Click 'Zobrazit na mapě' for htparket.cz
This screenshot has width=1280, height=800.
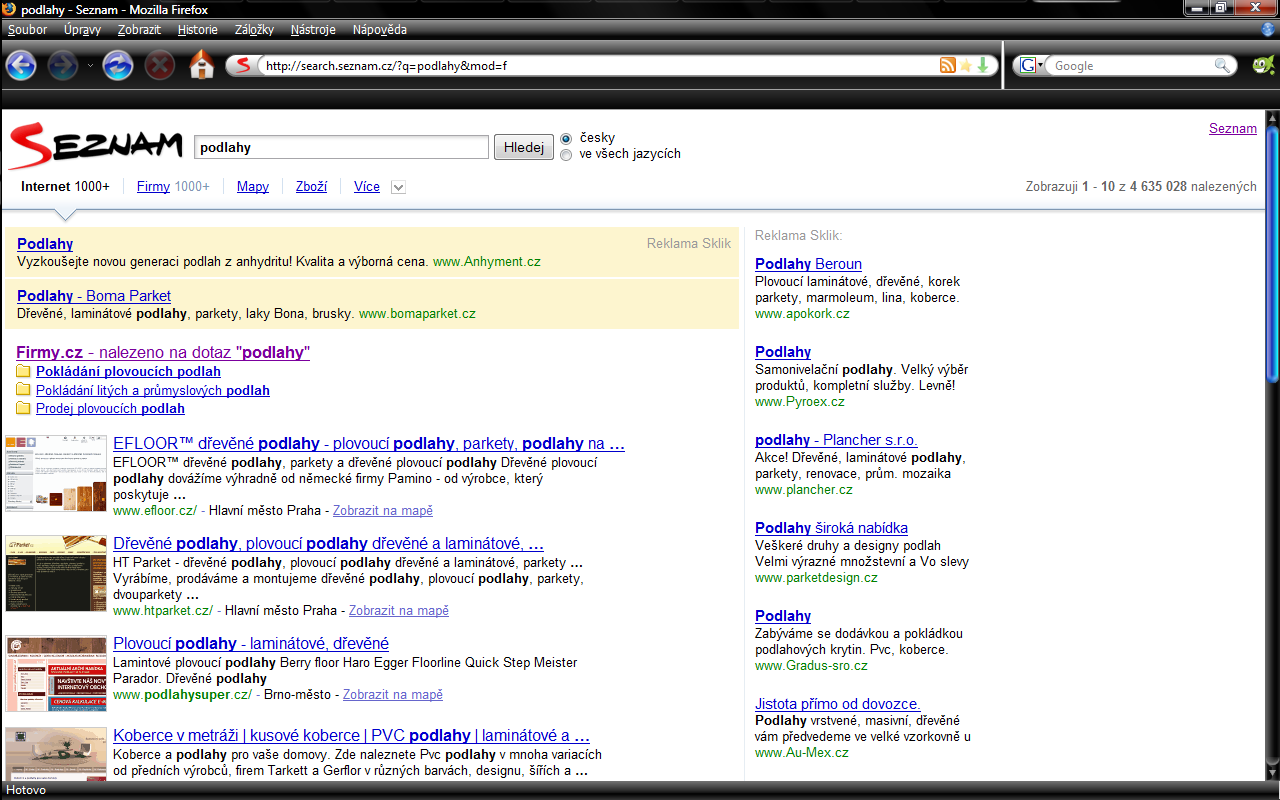[x=399, y=610]
